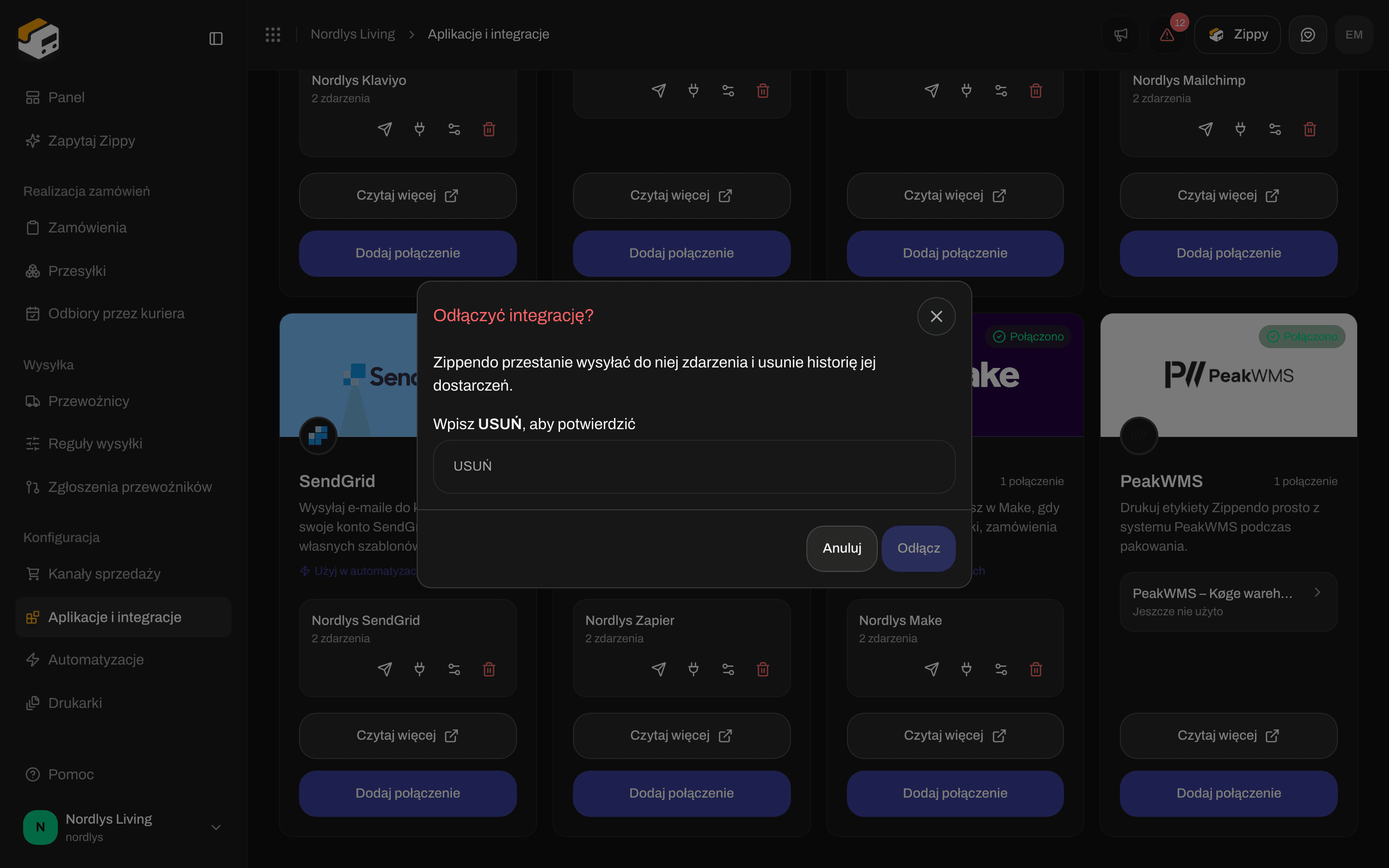Delete the Nordlys Klaviyo connection
The image size is (1389, 868).
pyautogui.click(x=489, y=129)
